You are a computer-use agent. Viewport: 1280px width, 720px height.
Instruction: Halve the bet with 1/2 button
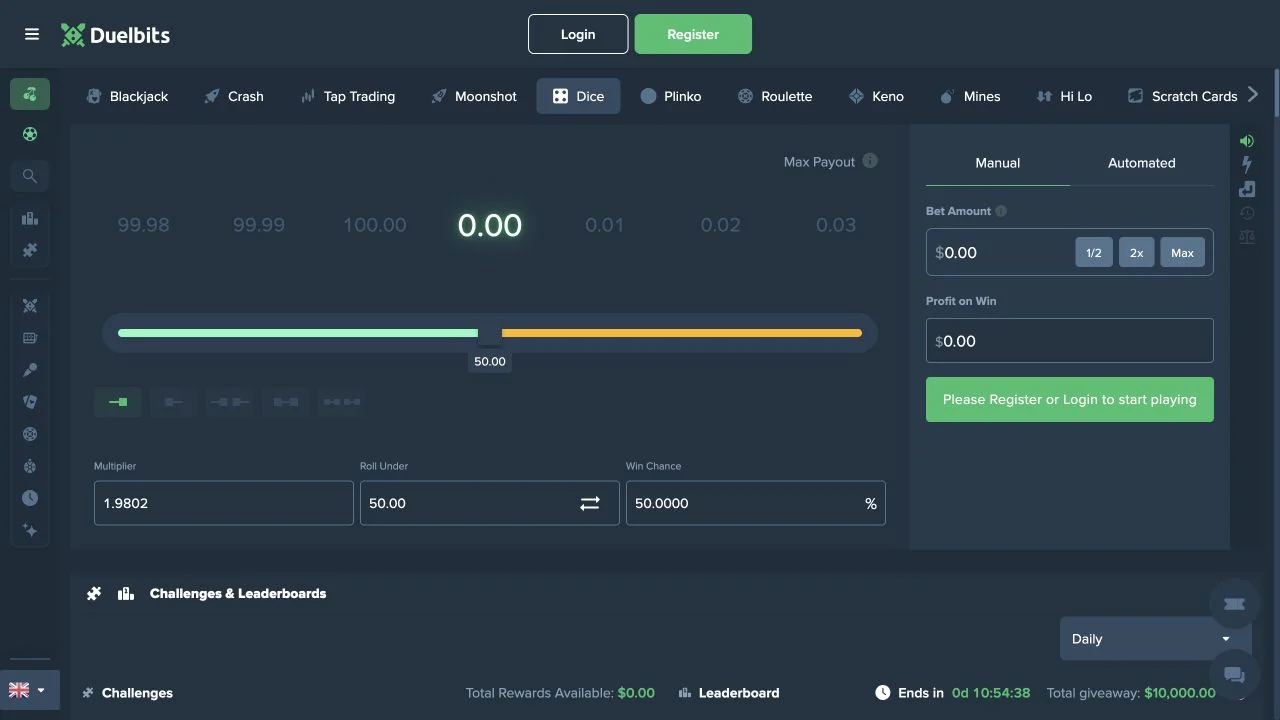click(x=1094, y=253)
